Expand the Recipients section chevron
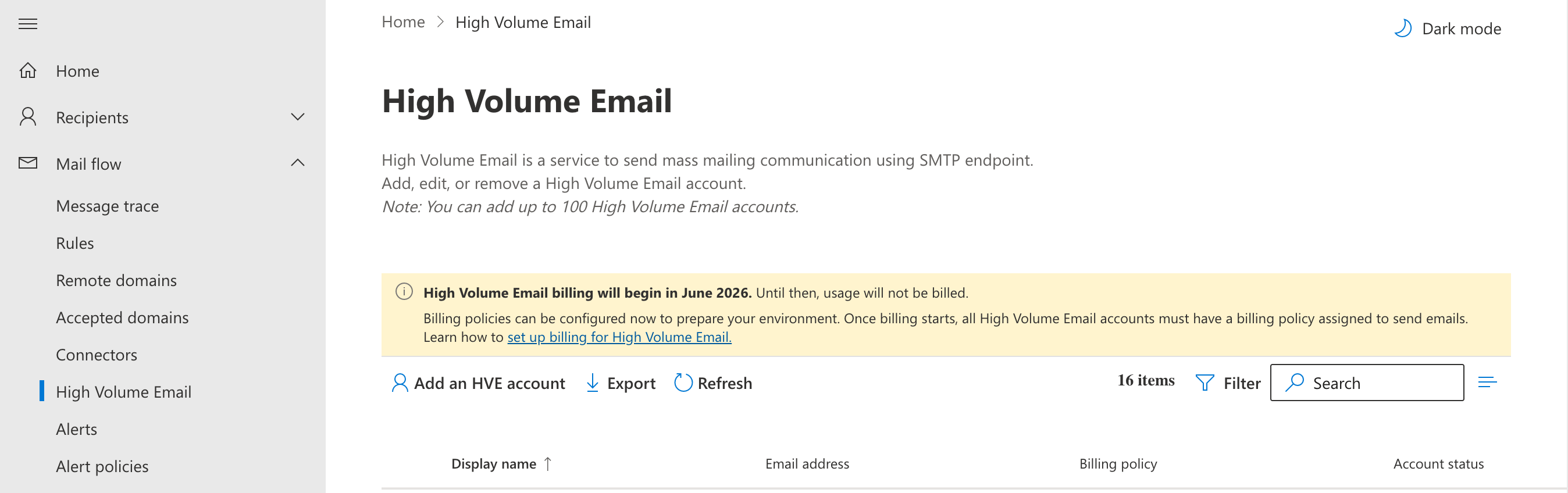1568x493 pixels. pyautogui.click(x=298, y=117)
